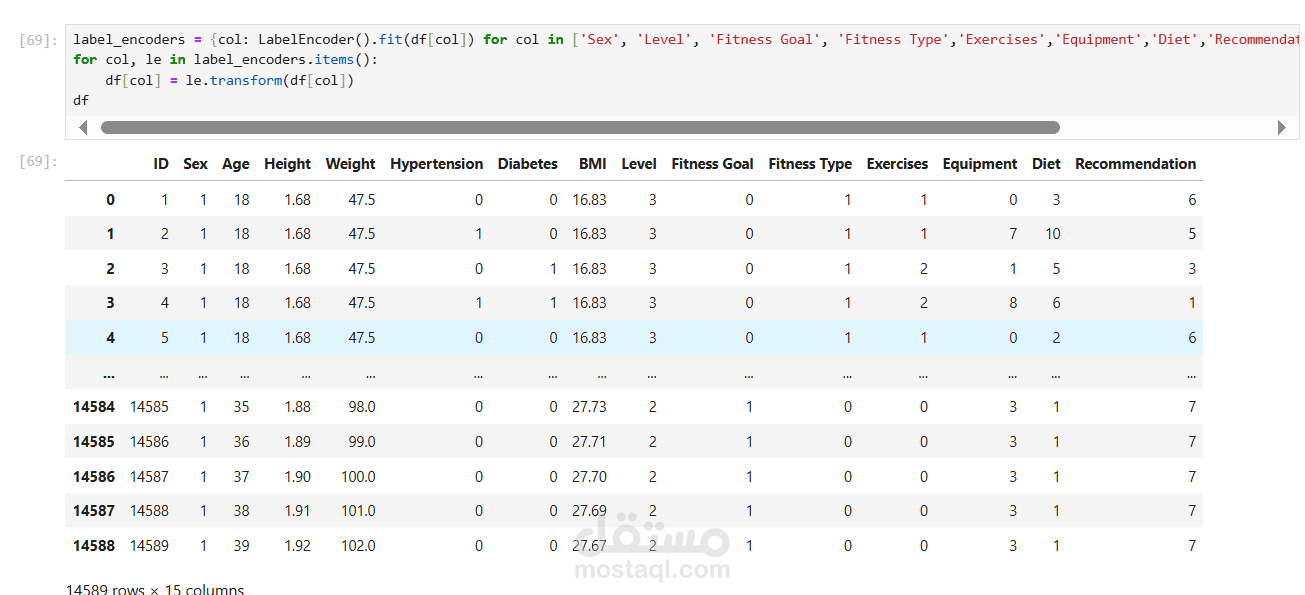Click the '14589 rows × 15 columns' summary text
1305x595 pixels.
pos(155,590)
